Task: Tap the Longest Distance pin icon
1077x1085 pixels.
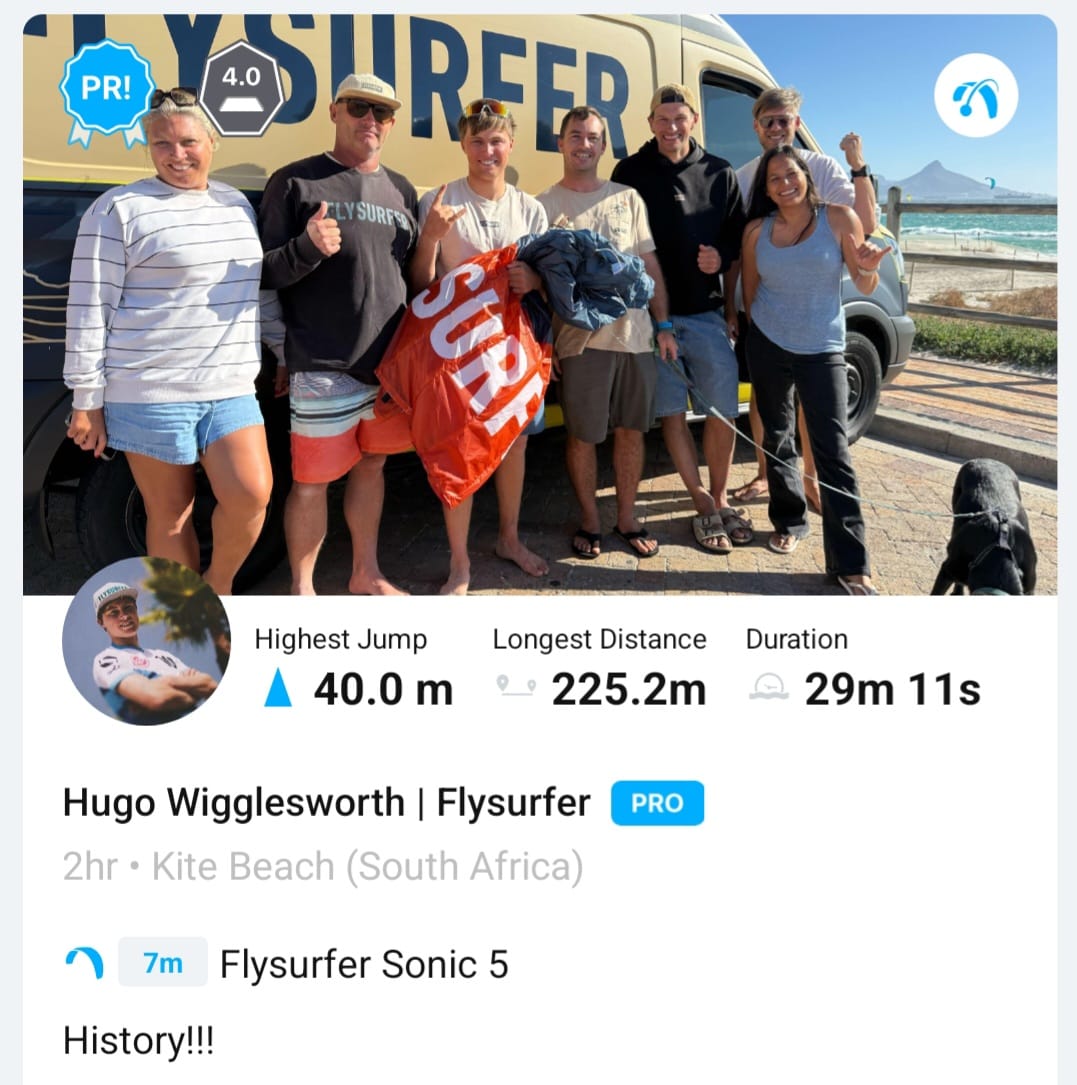Action: 516,686
